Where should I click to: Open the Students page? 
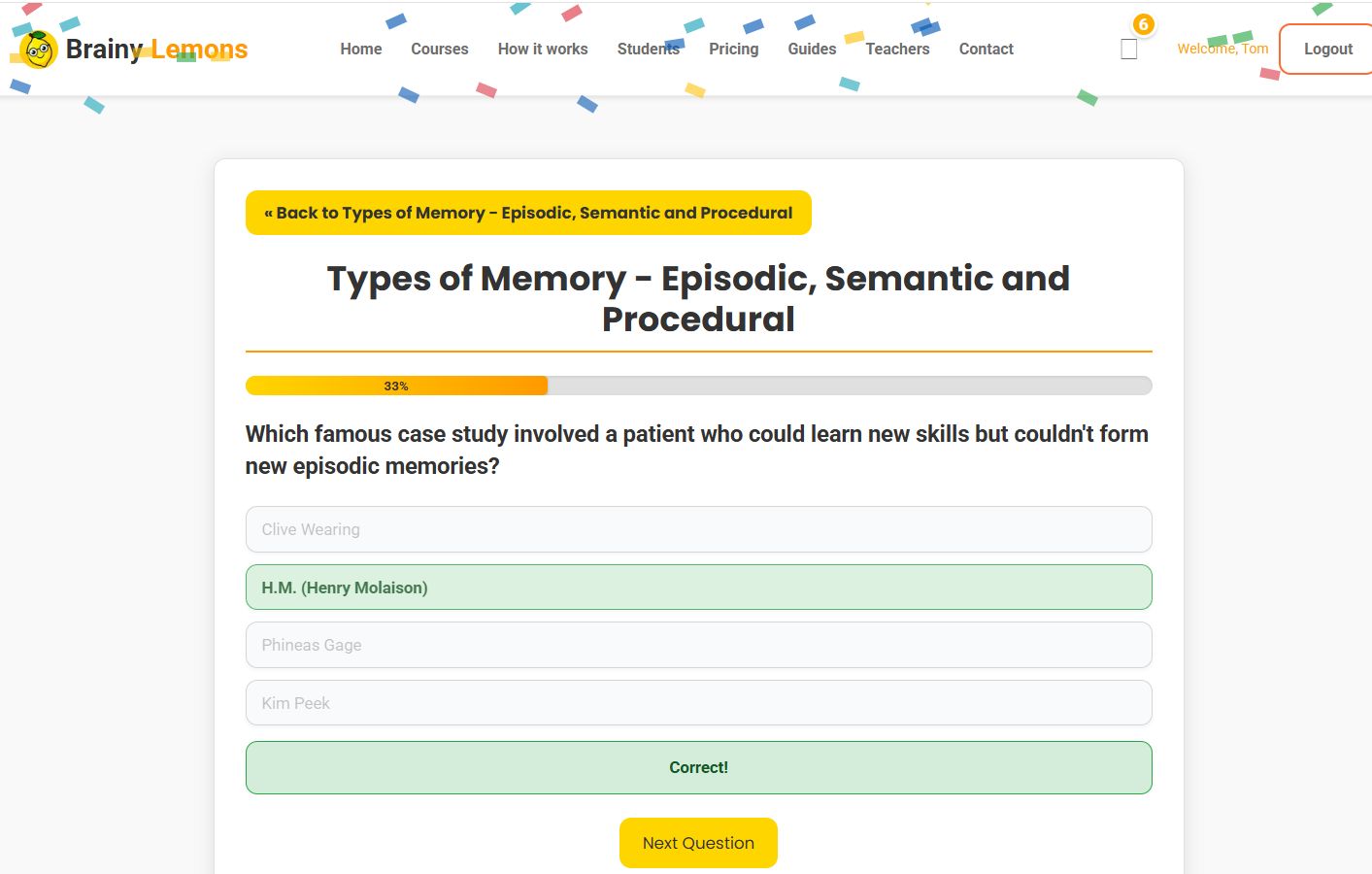[x=648, y=50]
